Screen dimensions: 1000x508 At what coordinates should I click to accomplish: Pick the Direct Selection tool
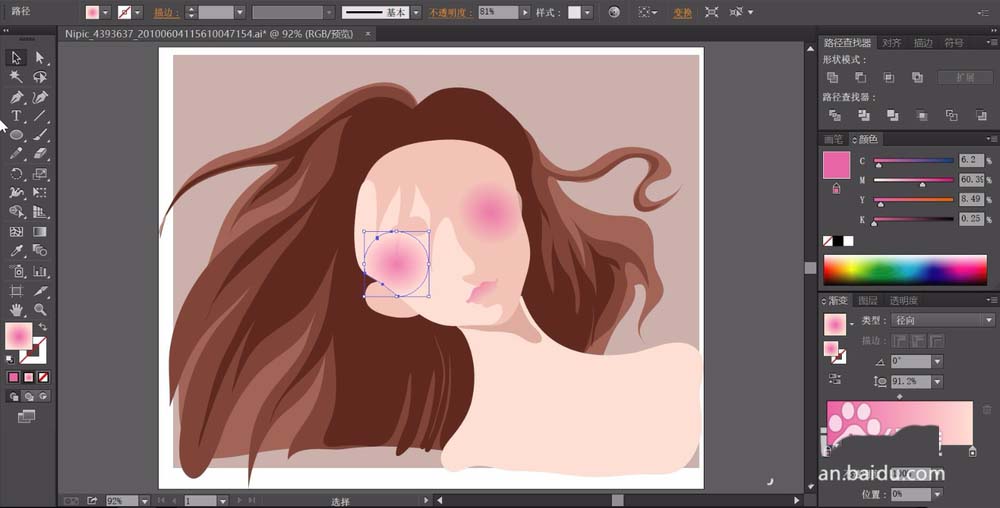[40, 58]
